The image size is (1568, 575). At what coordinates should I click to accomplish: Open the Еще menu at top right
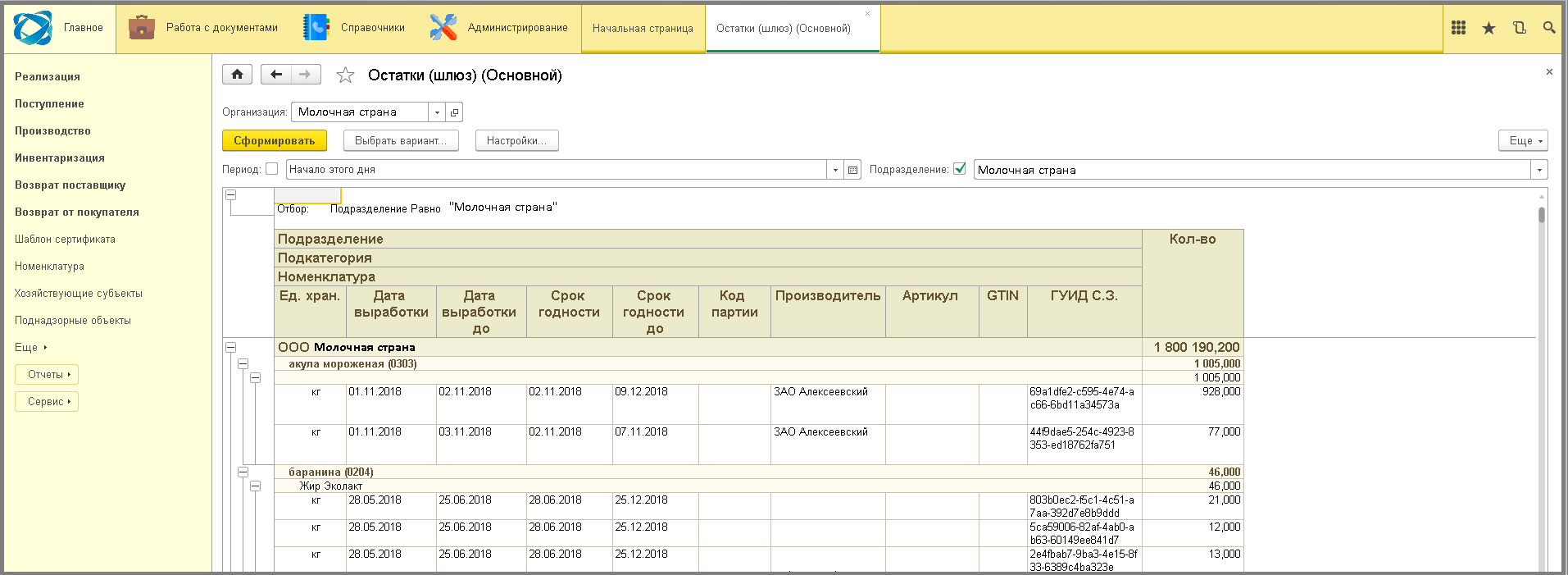coord(1523,140)
